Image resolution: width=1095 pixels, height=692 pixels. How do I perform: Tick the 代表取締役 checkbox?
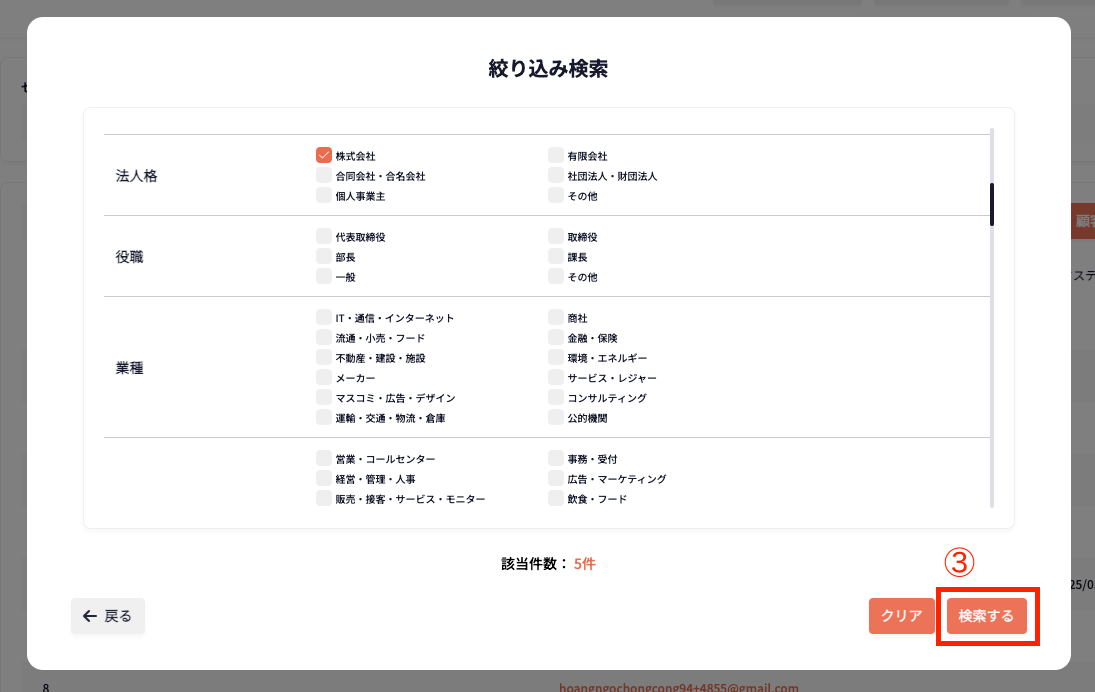pyautogui.click(x=324, y=237)
